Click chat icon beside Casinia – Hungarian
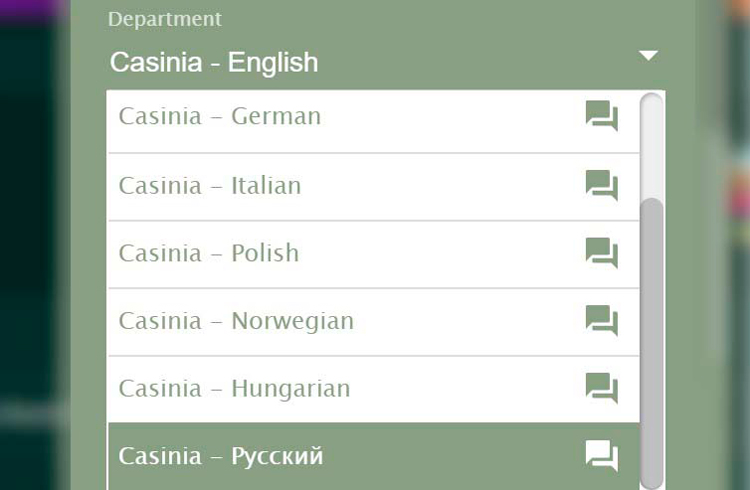Viewport: 750px width, 490px height. [x=601, y=388]
